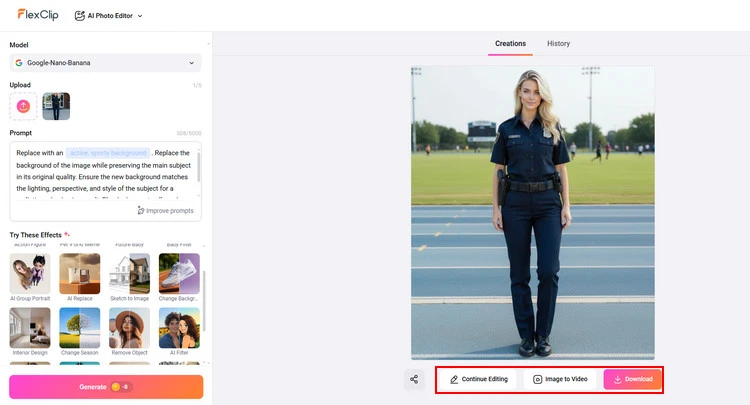Switch to the Creations tab
The image size is (750, 405).
click(510, 44)
